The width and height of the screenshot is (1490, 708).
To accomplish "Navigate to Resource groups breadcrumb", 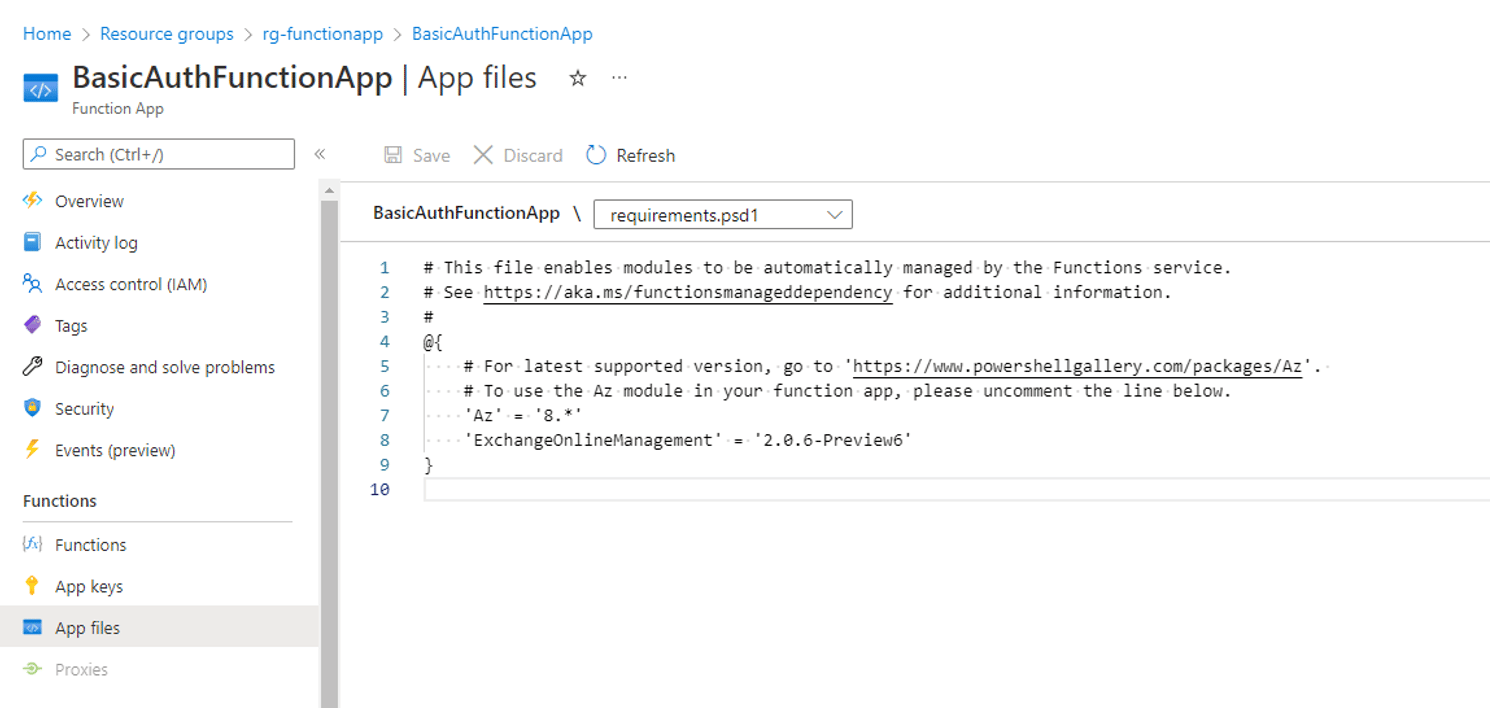I will [167, 34].
